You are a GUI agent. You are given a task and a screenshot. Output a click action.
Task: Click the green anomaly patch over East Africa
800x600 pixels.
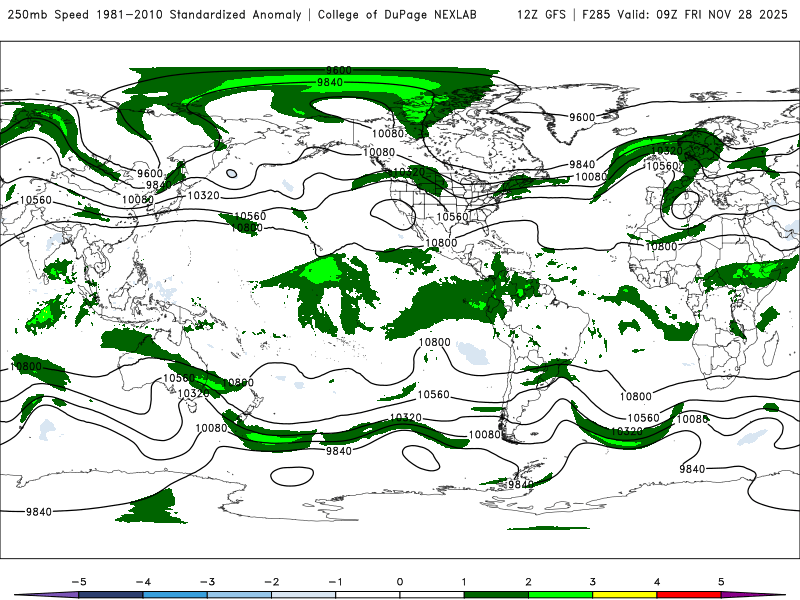point(750,273)
